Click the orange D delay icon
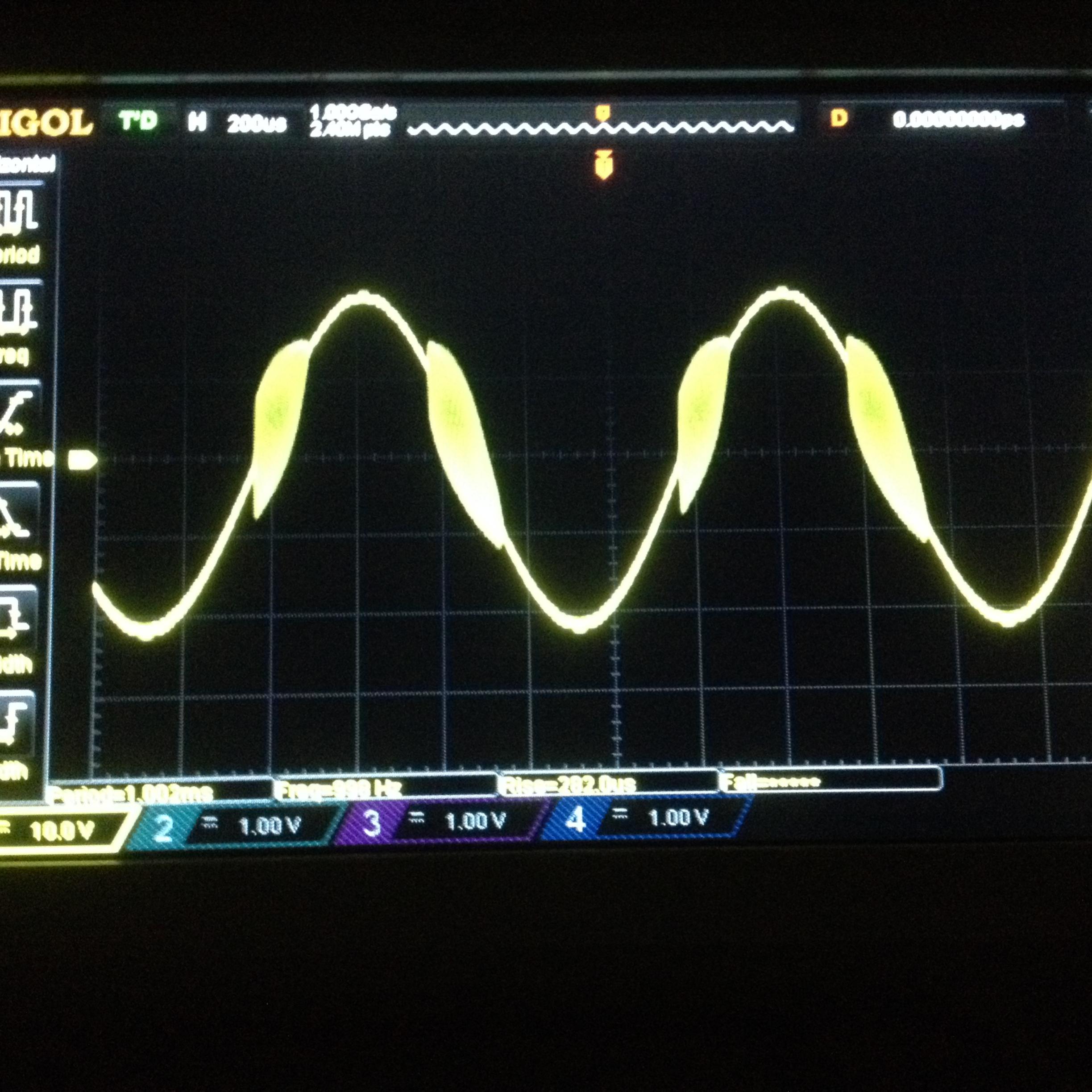 [x=839, y=118]
